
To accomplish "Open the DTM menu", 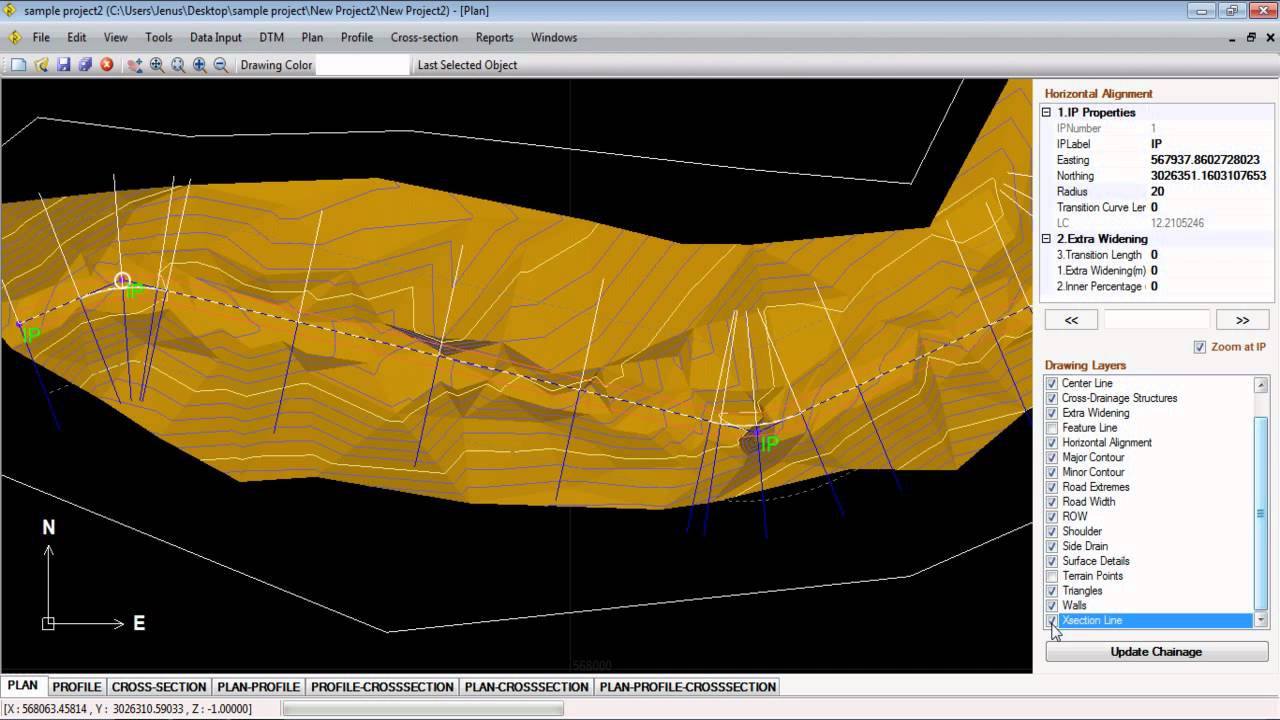I will (x=271, y=37).
